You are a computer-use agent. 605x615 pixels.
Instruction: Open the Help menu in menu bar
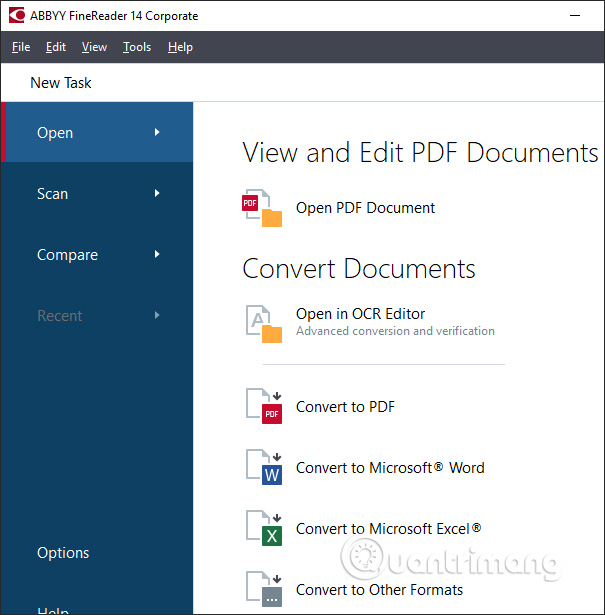tap(180, 47)
